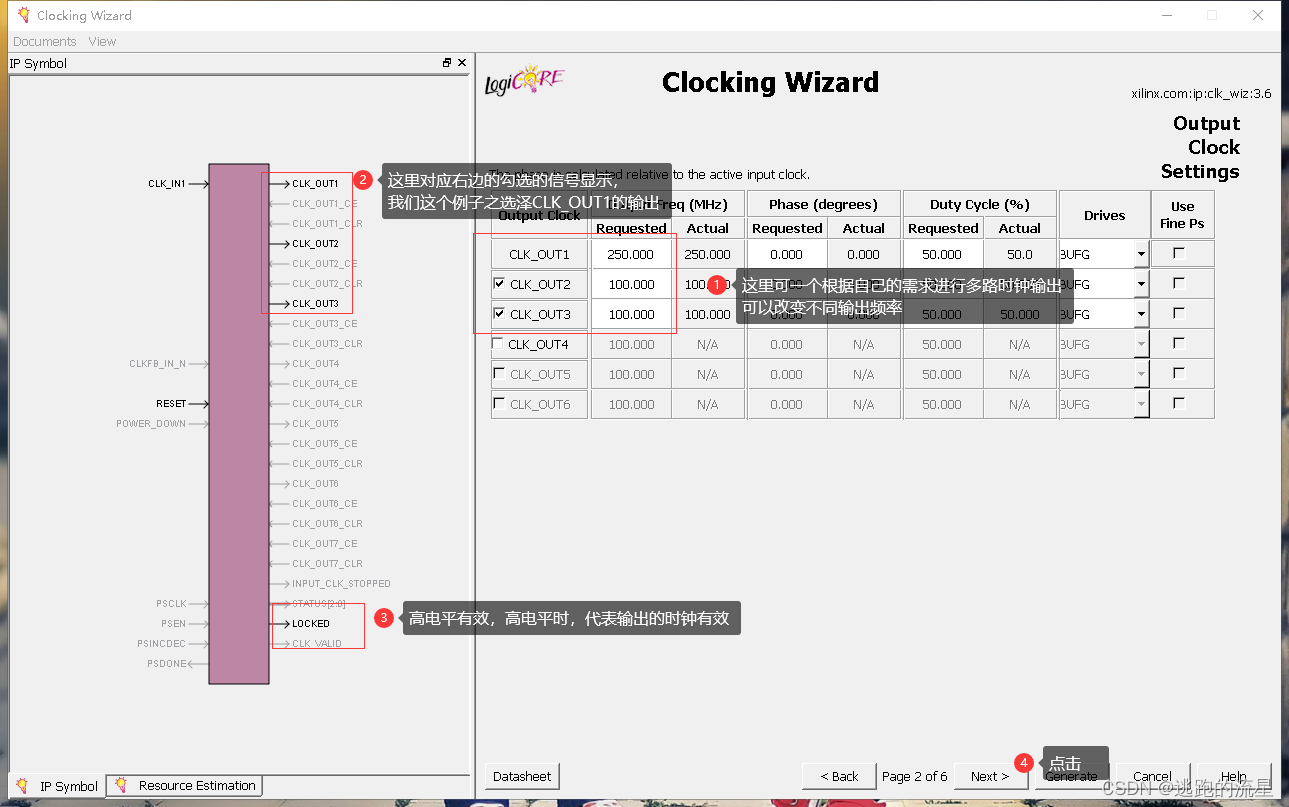Click the CLK_IN1 port on symbol
The width and height of the screenshot is (1289, 807).
167,184
